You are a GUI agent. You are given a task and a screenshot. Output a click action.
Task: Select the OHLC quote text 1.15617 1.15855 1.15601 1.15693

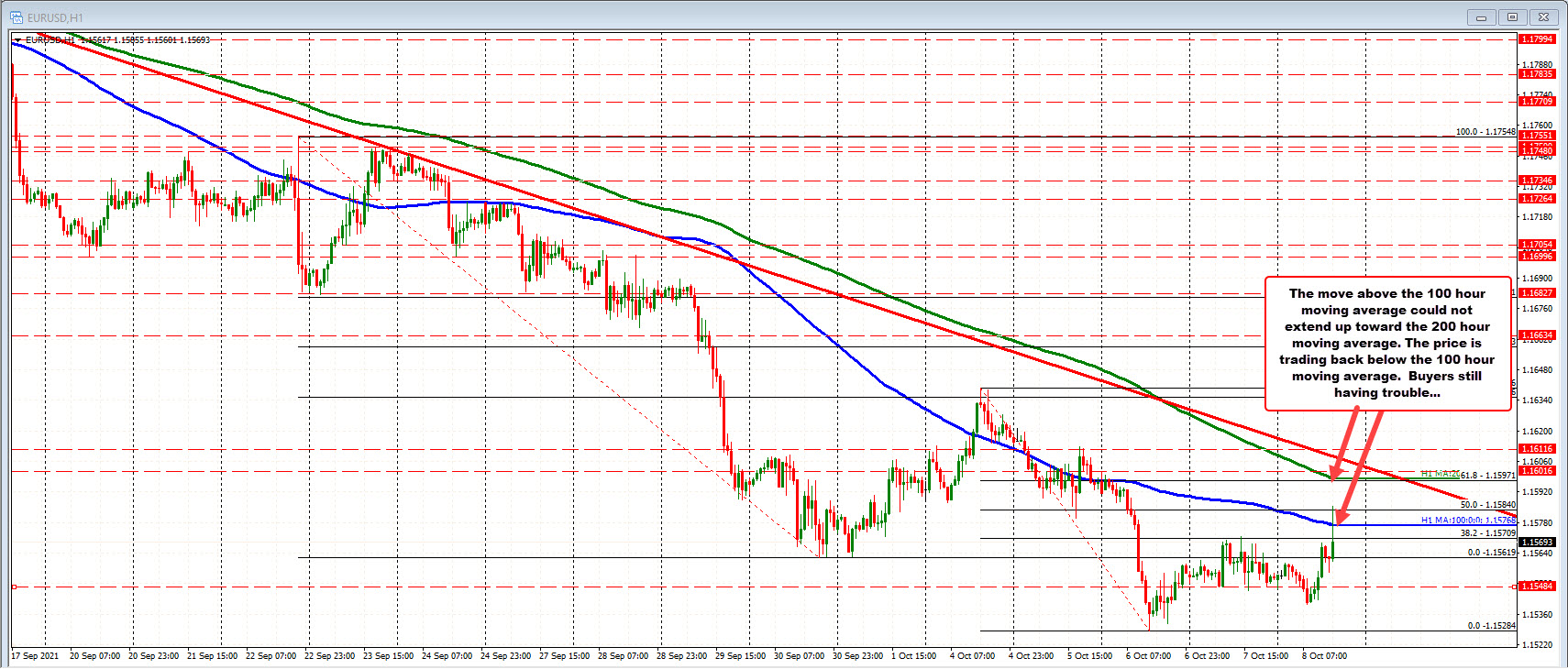145,40
